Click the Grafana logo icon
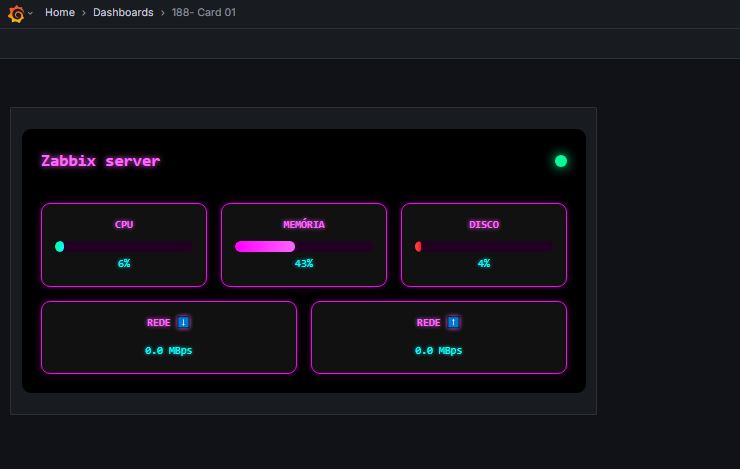Viewport: 740px width, 469px height. (16, 13)
